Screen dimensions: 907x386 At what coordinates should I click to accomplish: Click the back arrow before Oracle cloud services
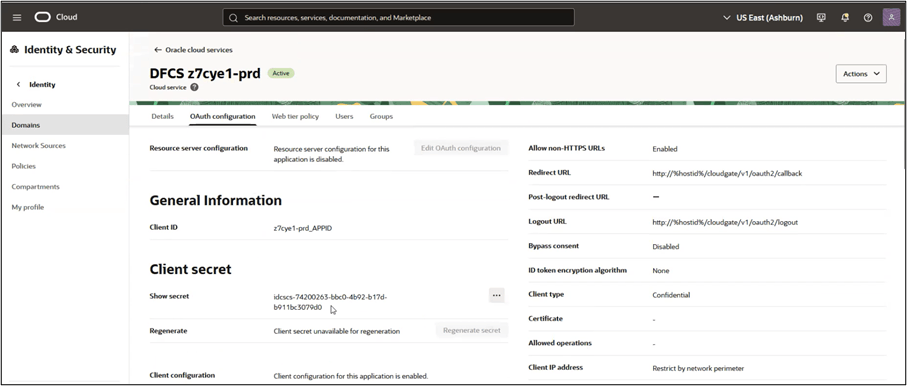click(x=157, y=50)
